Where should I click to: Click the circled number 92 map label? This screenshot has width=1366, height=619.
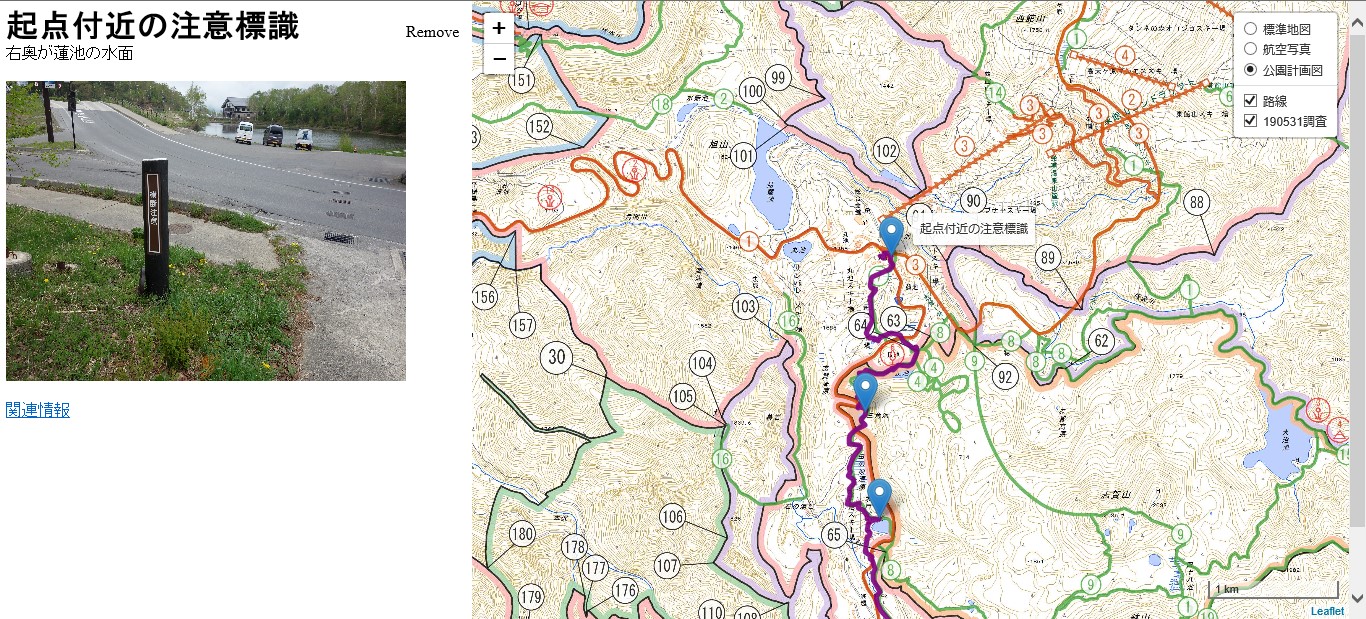point(1005,377)
